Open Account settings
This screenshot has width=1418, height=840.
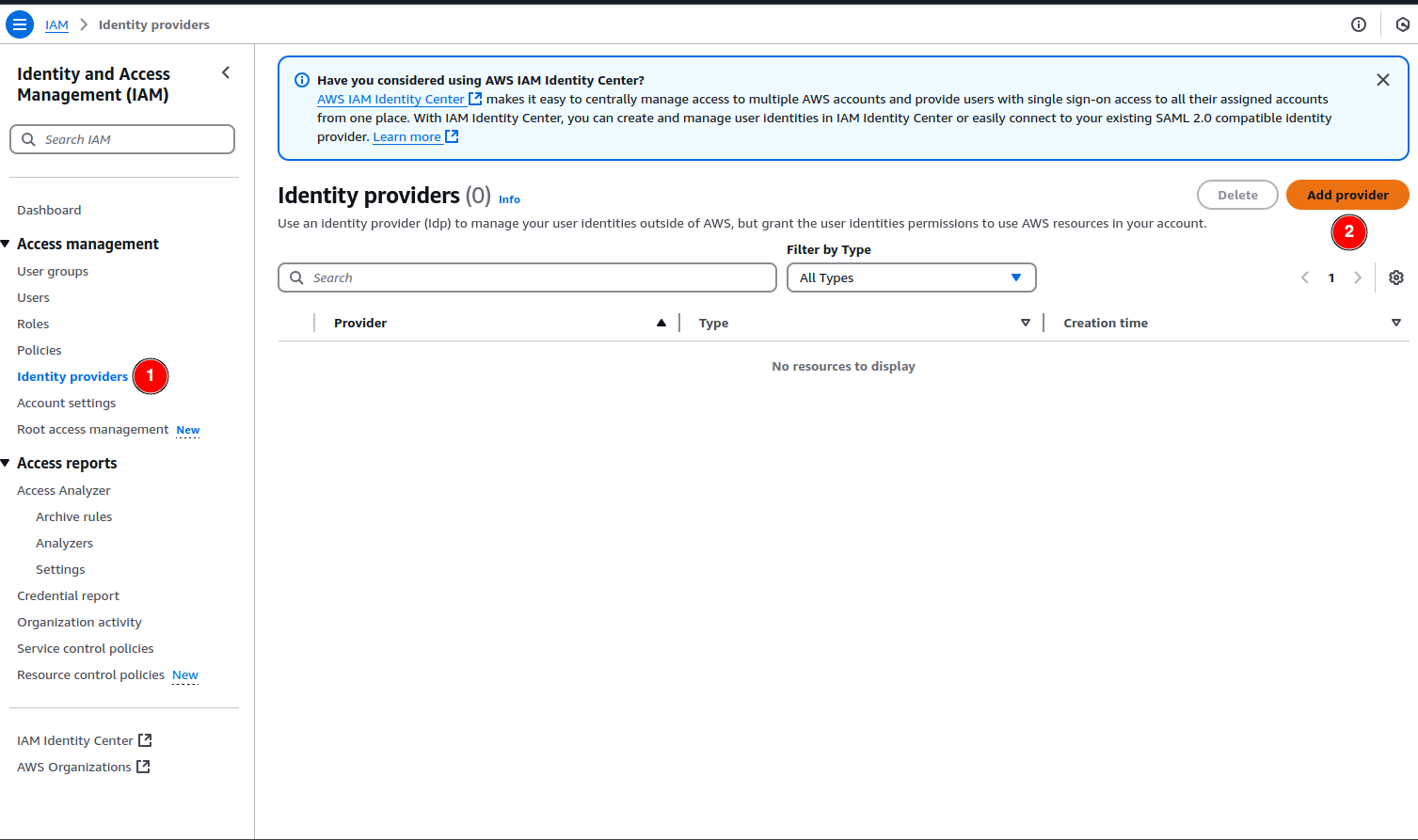67,403
